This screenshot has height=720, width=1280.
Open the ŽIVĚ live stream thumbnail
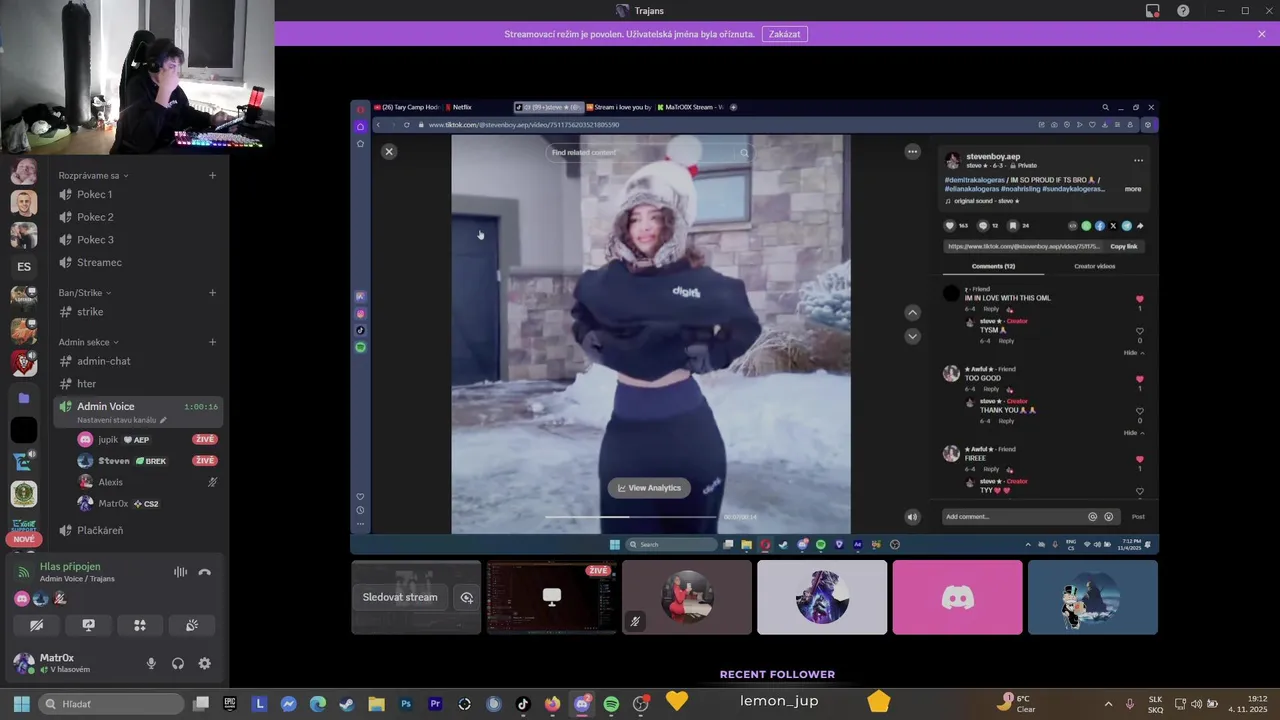point(551,597)
